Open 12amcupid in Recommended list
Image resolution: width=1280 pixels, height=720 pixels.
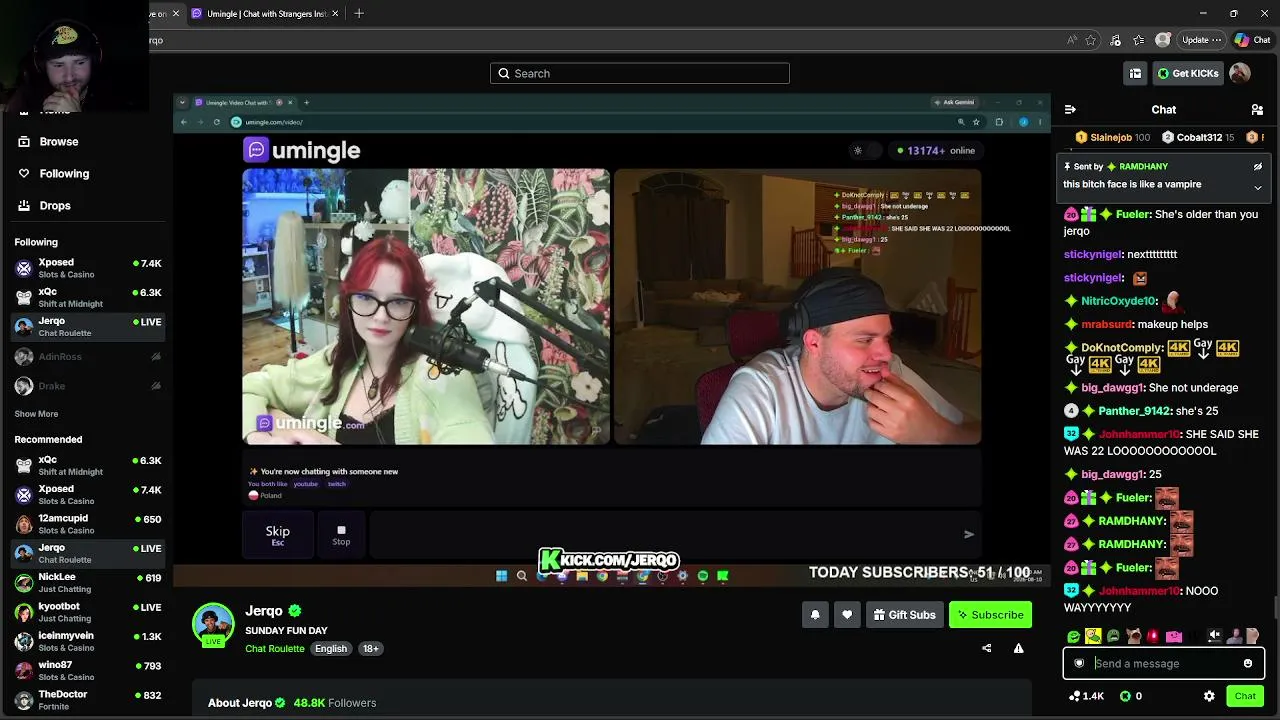click(88, 524)
